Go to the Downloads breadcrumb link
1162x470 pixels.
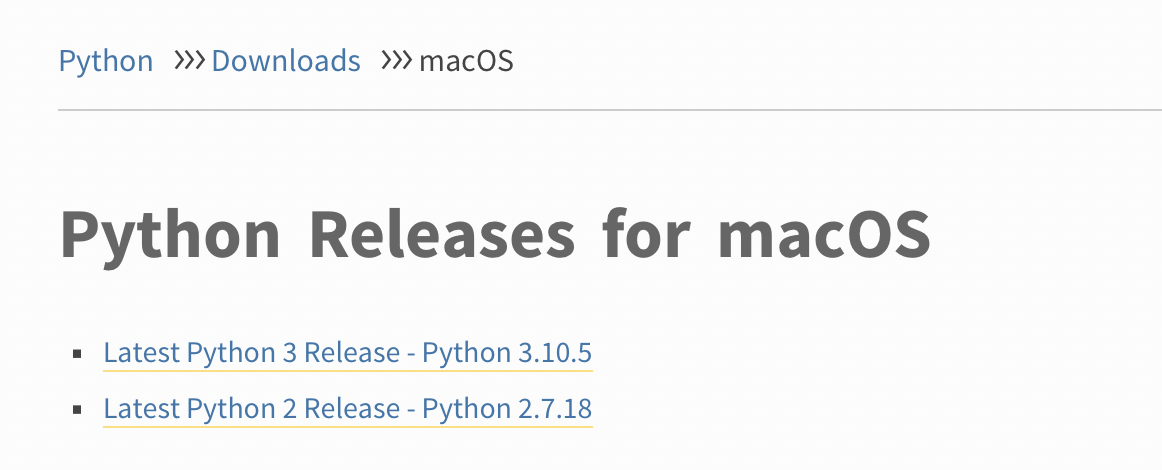[286, 61]
